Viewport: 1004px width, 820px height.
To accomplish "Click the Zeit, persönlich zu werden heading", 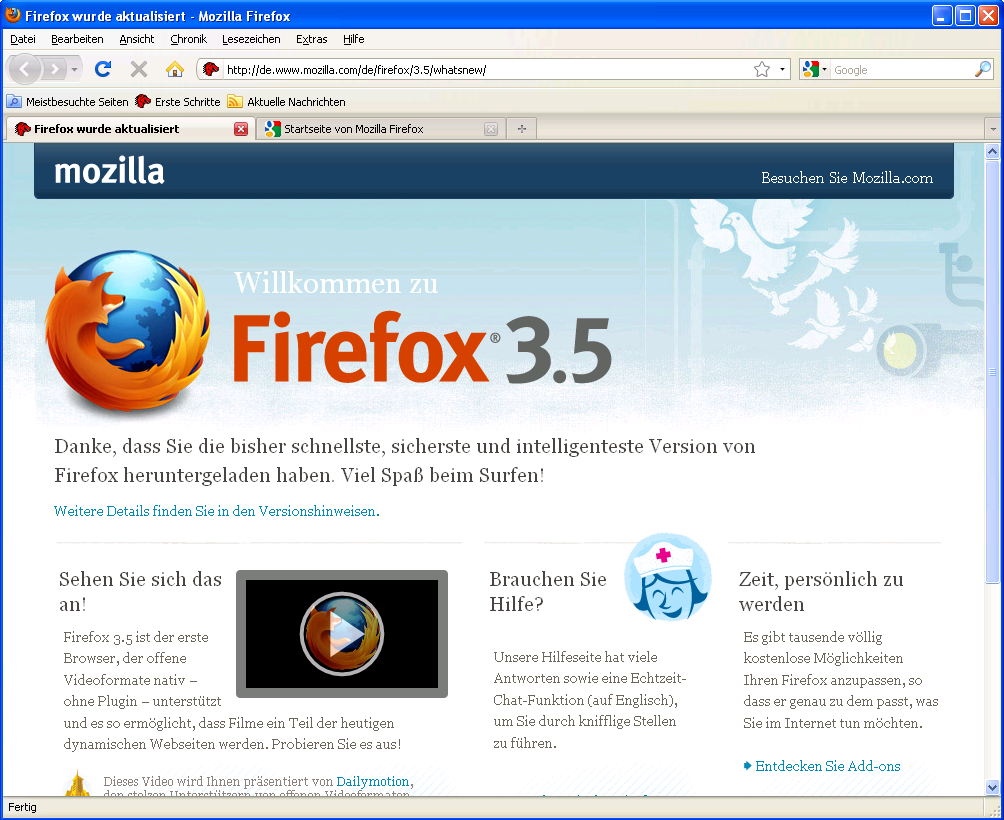I will [x=821, y=591].
